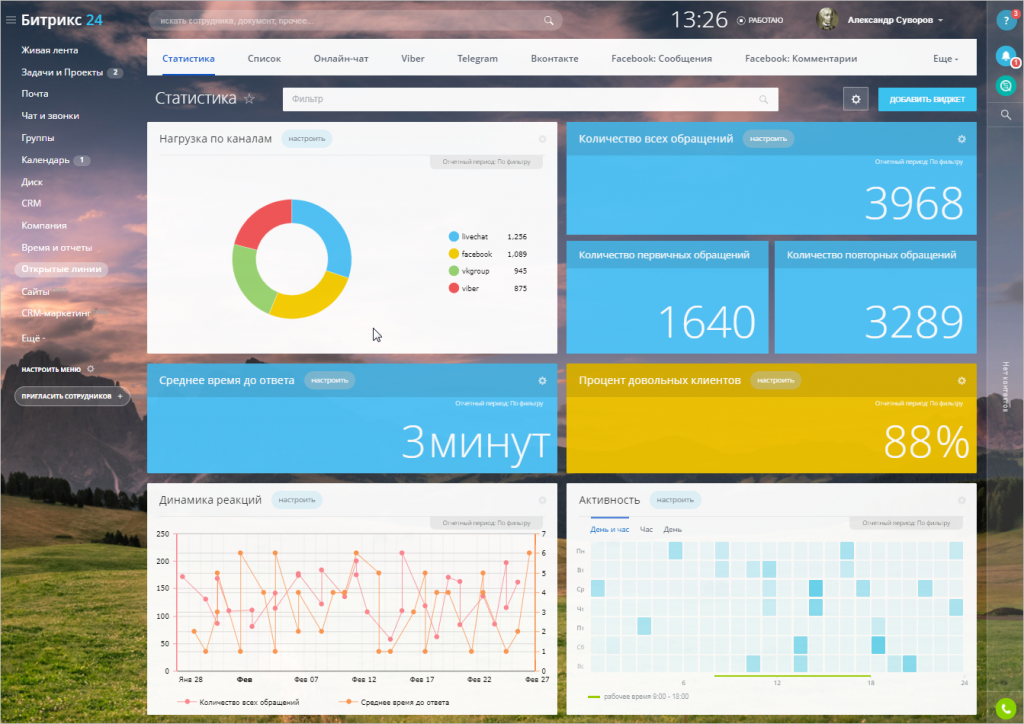Select День и час tab in Активность
This screenshot has width=1024, height=724.
point(609,529)
